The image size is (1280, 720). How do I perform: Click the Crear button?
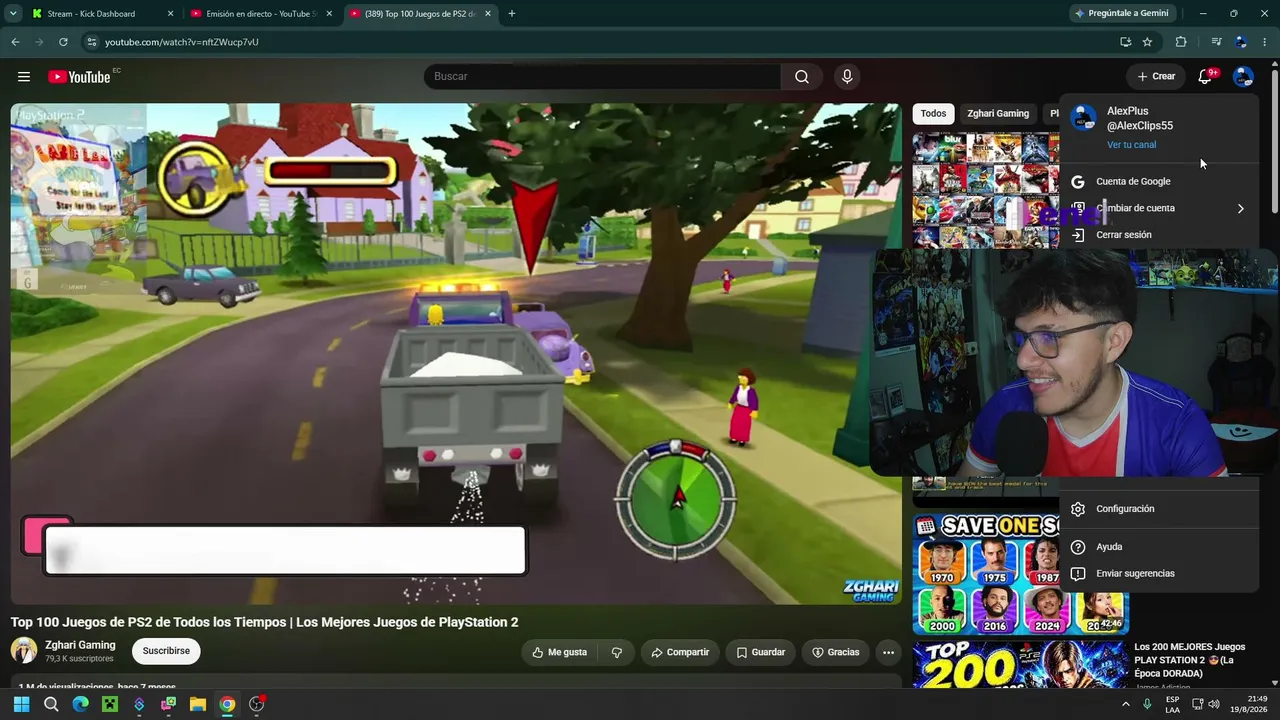pos(1156,77)
